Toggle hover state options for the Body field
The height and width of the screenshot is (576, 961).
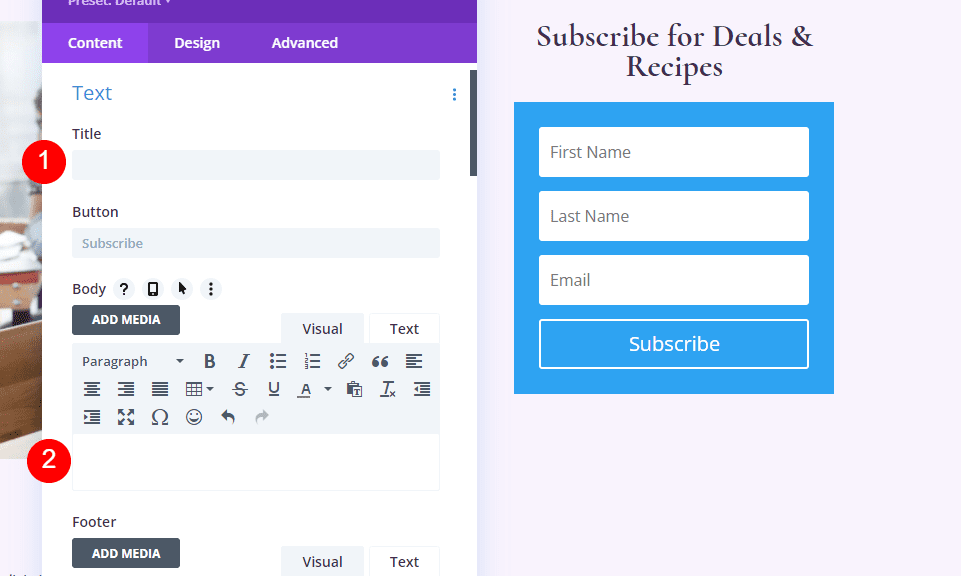(x=182, y=289)
